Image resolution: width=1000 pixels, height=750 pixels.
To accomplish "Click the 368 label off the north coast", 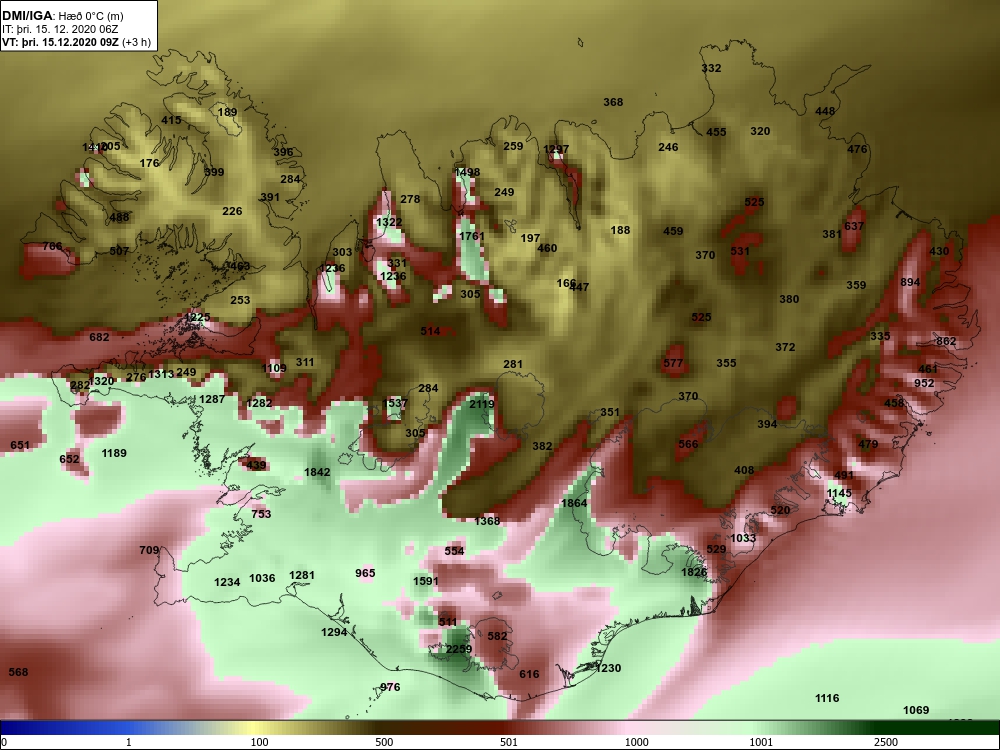I will 613,102.
